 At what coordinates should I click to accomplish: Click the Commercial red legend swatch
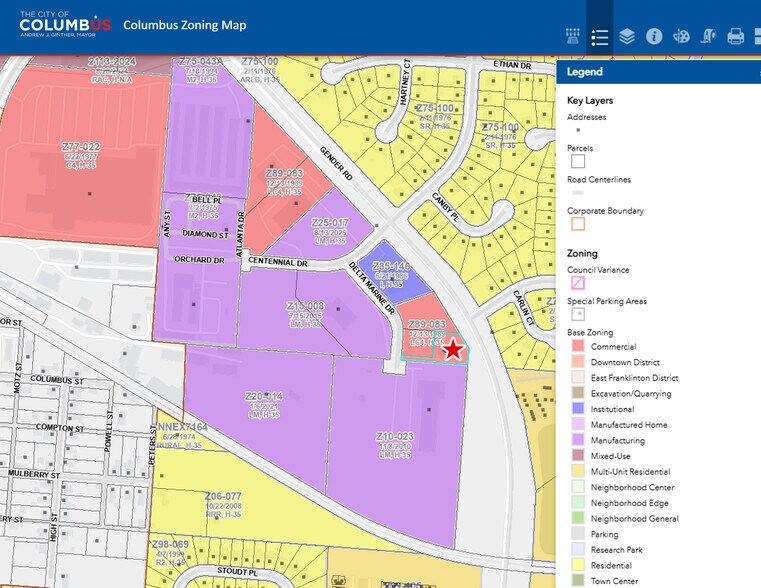pyautogui.click(x=577, y=347)
